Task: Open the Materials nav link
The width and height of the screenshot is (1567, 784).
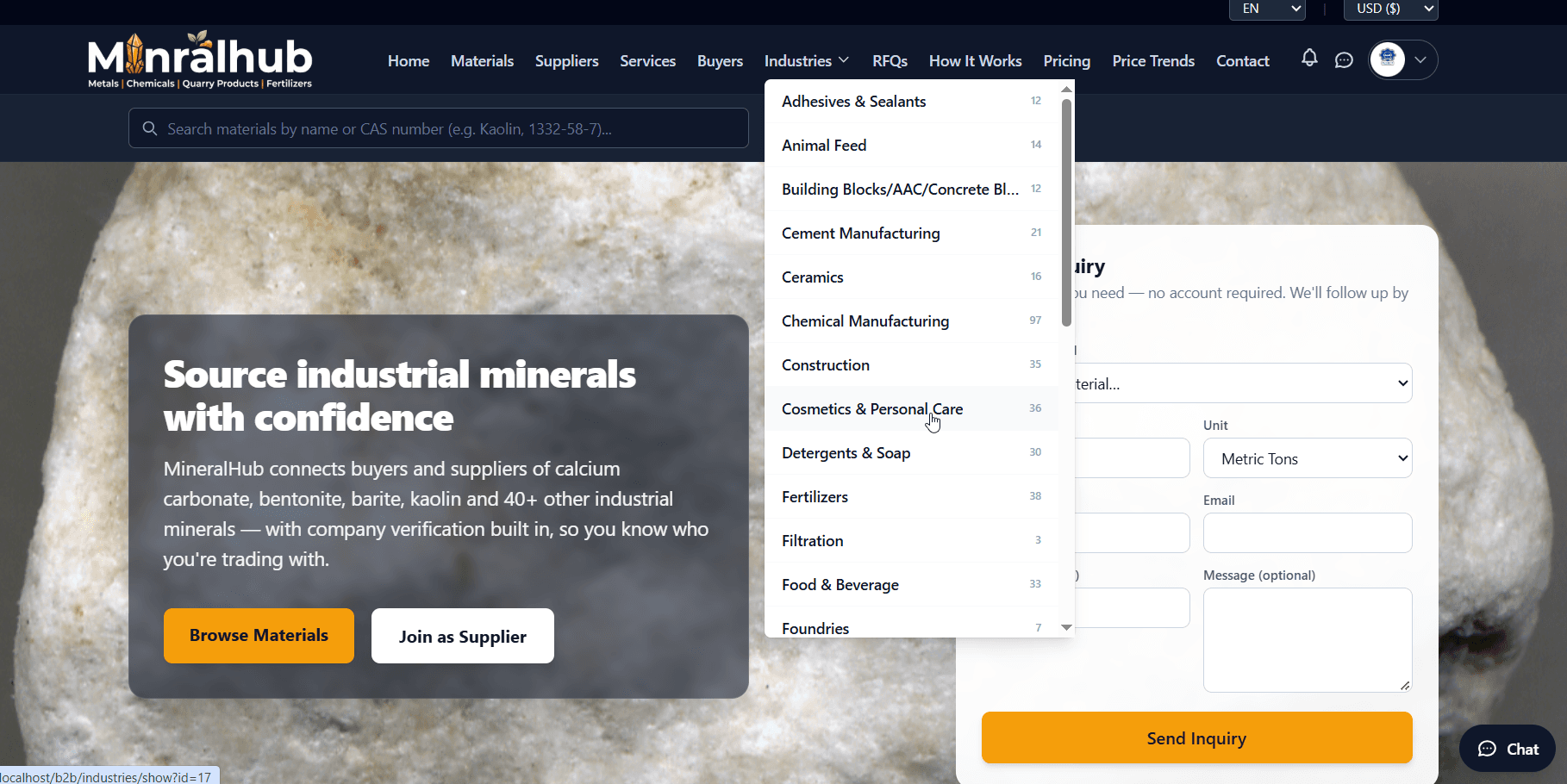Action: point(482,60)
